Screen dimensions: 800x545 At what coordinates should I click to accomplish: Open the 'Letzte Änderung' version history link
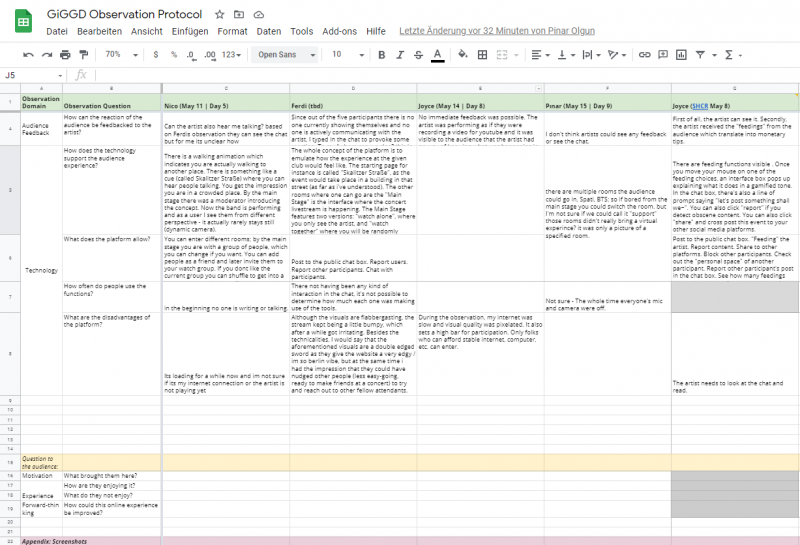(496, 31)
